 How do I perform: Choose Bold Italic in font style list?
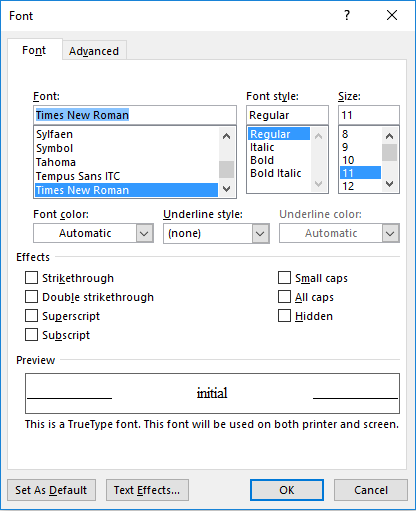(276, 173)
